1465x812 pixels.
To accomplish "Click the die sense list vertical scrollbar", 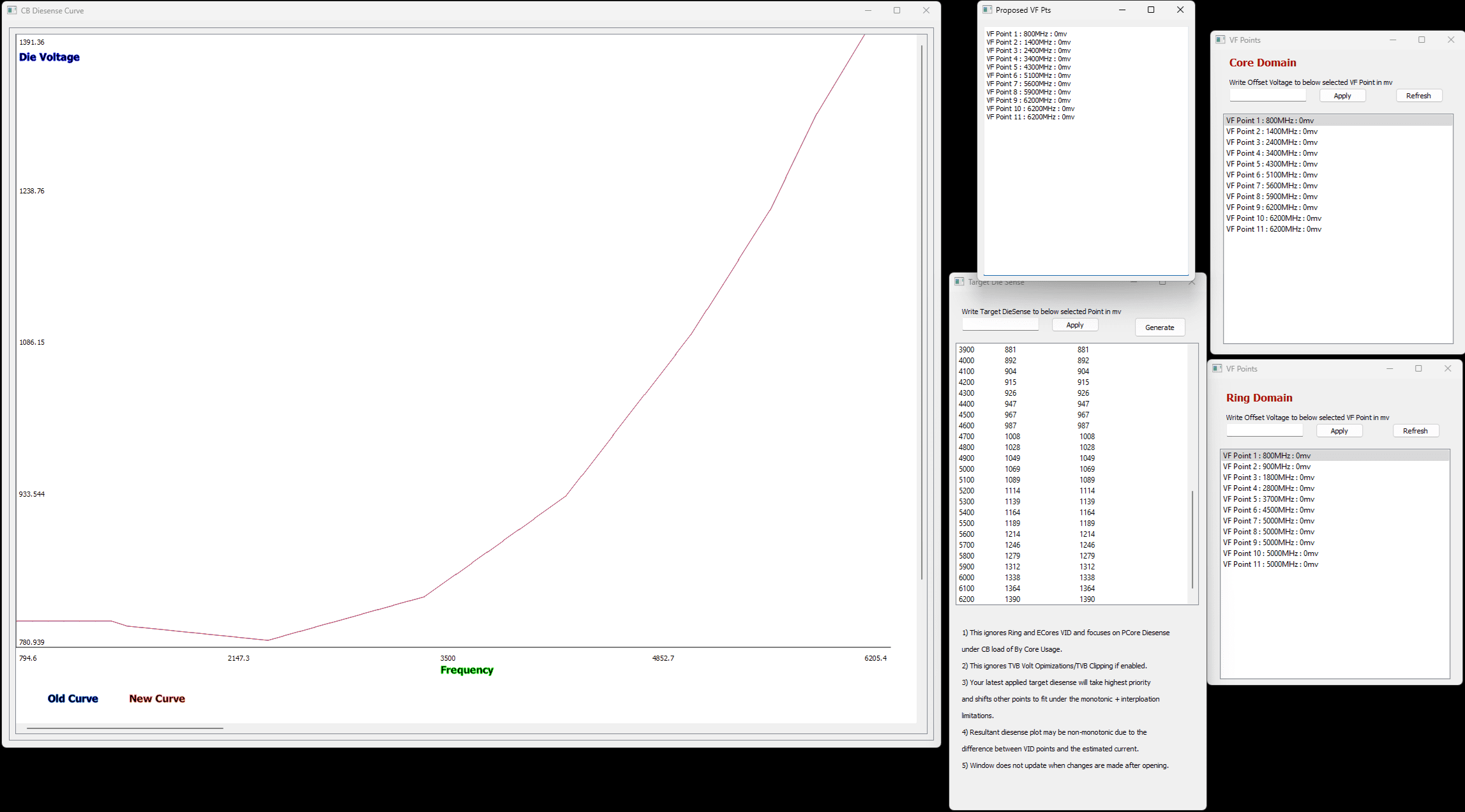I will (1192, 539).
